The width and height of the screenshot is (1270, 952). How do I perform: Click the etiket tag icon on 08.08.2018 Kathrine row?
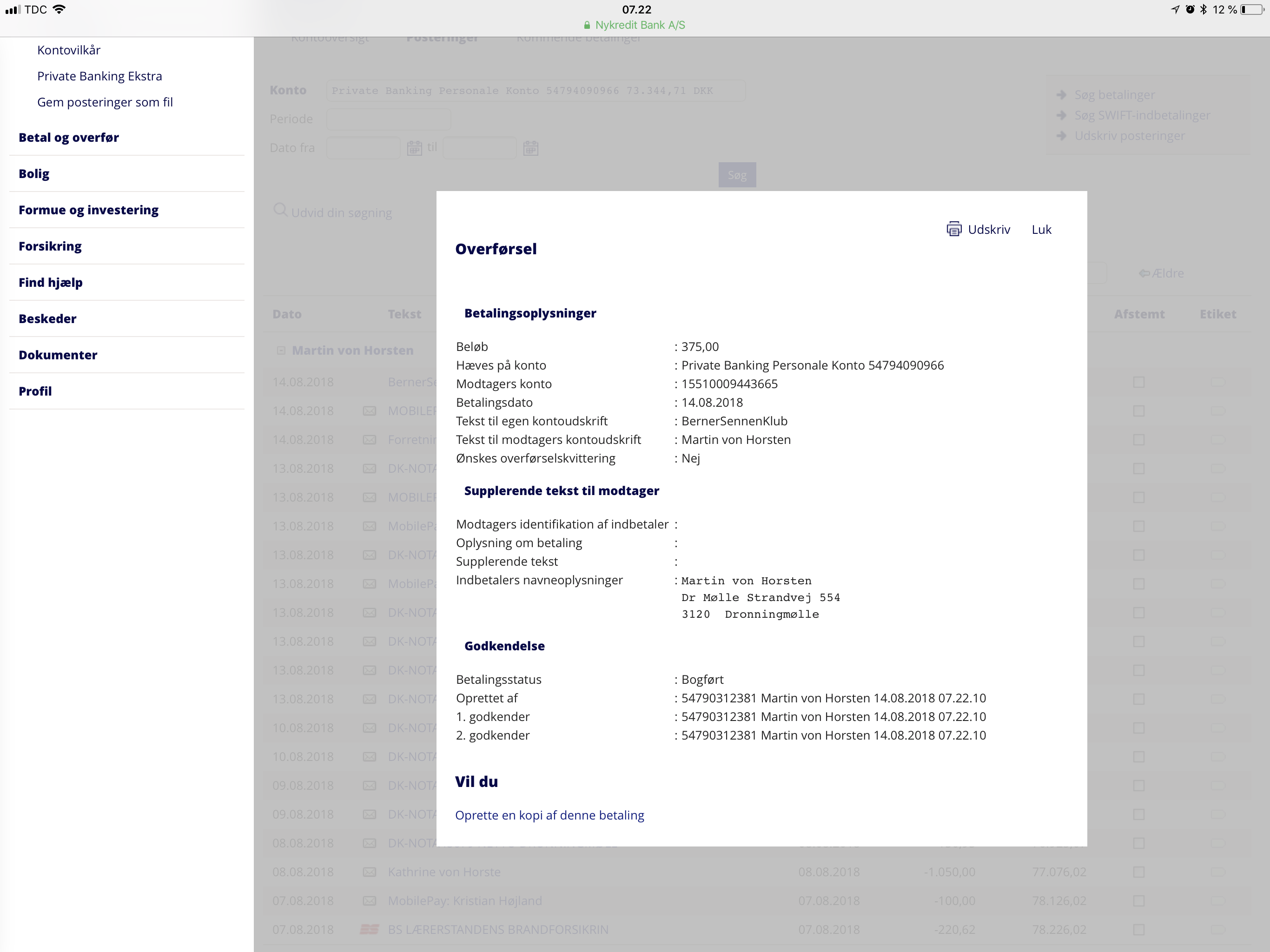tap(1218, 872)
